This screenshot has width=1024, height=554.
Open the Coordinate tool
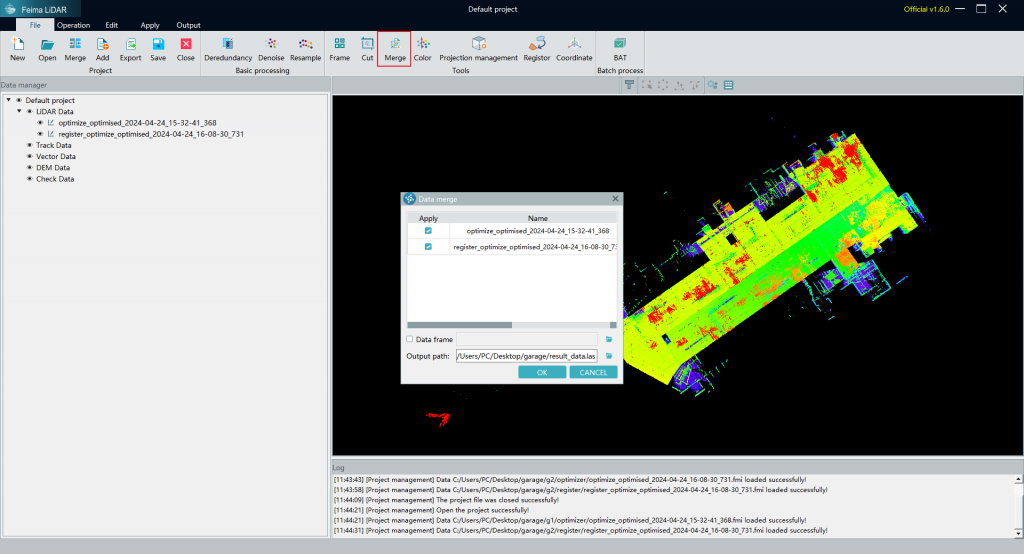(x=574, y=44)
